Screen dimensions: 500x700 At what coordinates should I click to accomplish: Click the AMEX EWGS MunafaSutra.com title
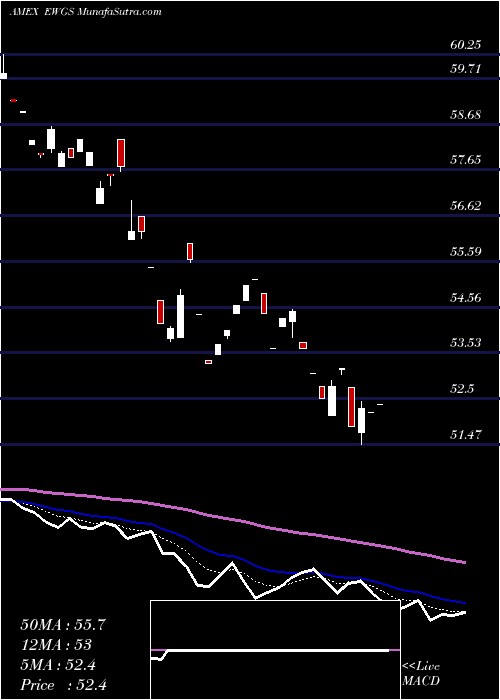[x=85, y=12]
